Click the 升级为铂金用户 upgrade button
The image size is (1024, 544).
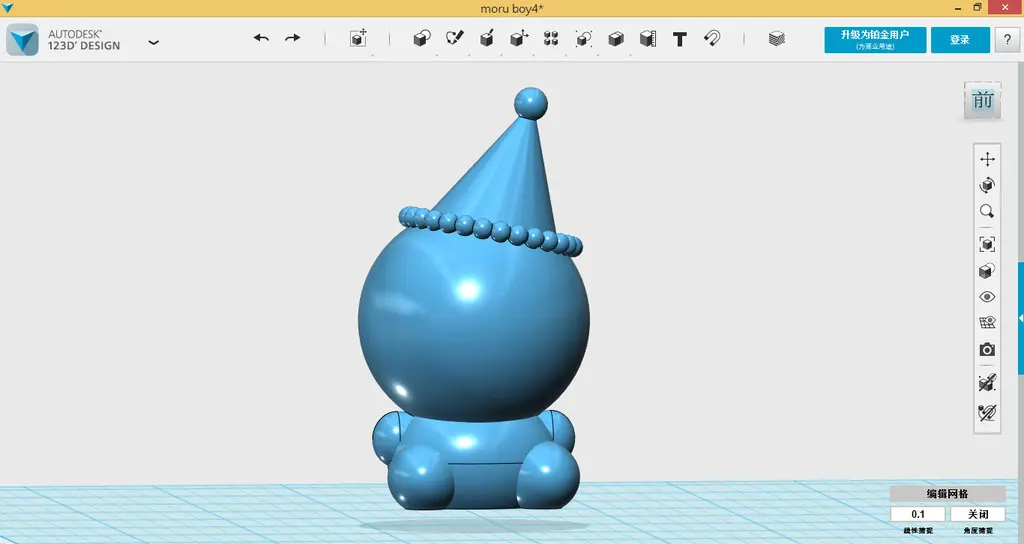pos(875,40)
